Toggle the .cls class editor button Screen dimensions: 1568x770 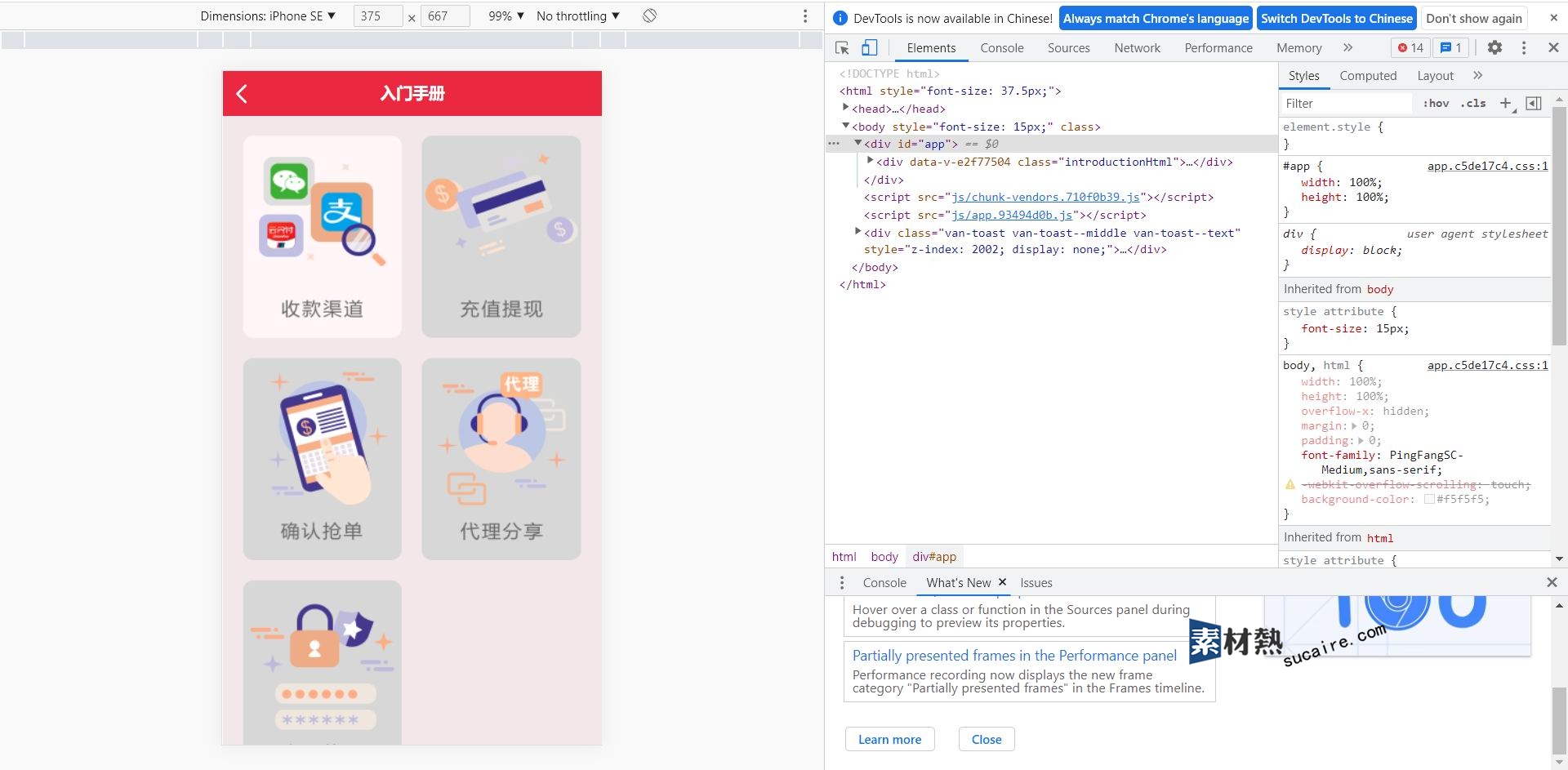[x=1473, y=104]
